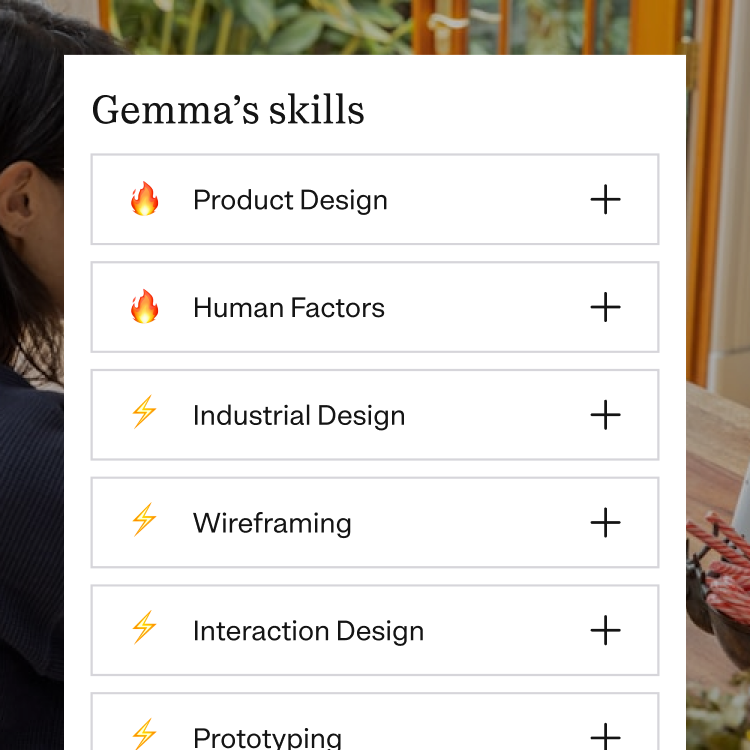This screenshot has height=750, width=750.
Task: Select the Product Design skill label
Action: 290,200
